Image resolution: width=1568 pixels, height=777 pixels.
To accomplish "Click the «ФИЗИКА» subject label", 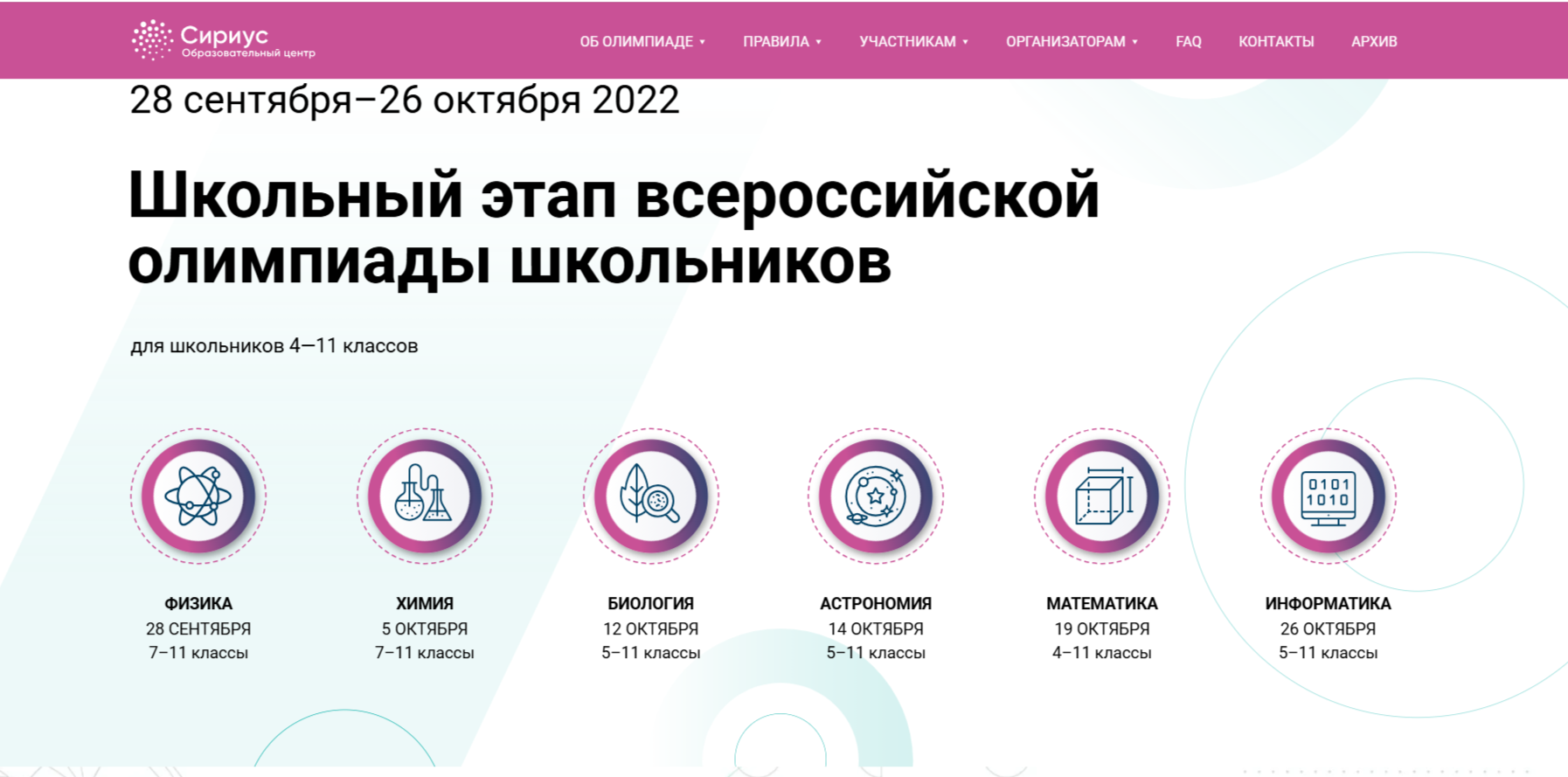I will pos(198,603).
